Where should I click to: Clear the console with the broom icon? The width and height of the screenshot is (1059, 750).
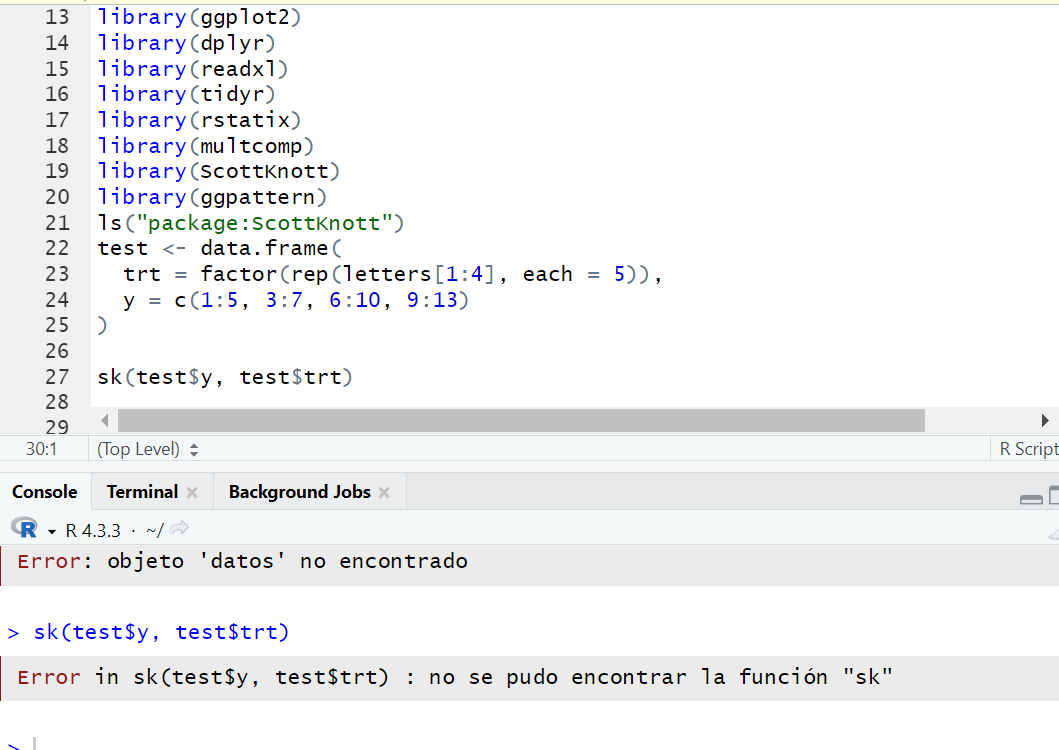coord(1054,534)
